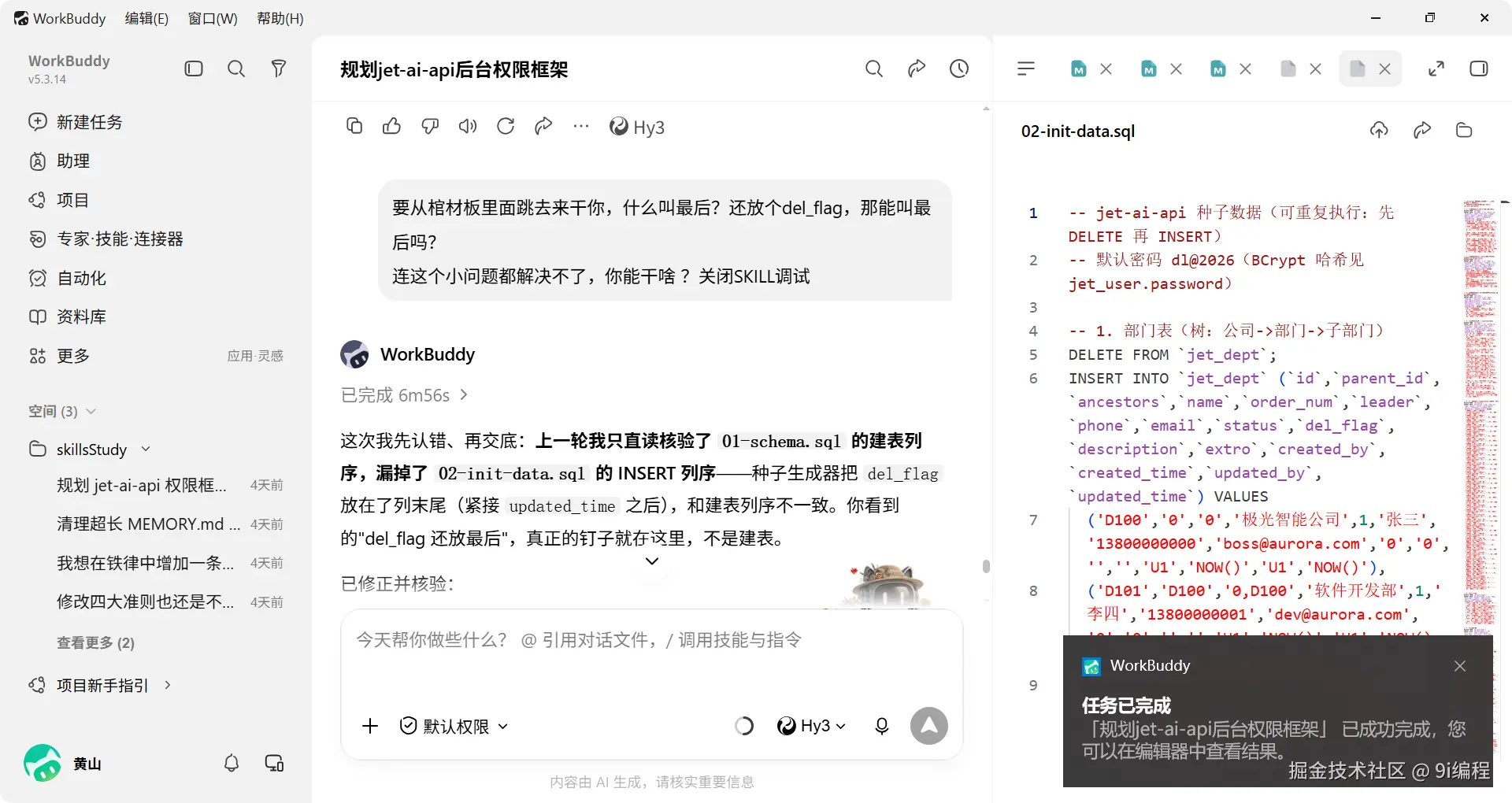Start voice input with microphone
Viewport: 1512px width, 803px height.
[882, 726]
